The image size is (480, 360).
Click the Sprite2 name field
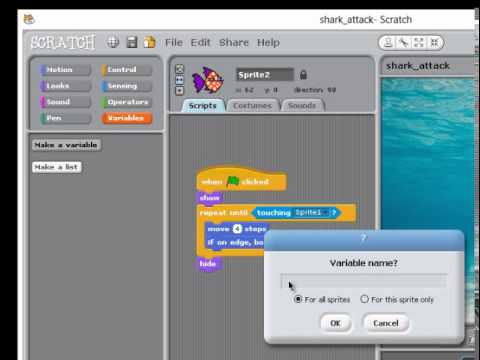265,75
